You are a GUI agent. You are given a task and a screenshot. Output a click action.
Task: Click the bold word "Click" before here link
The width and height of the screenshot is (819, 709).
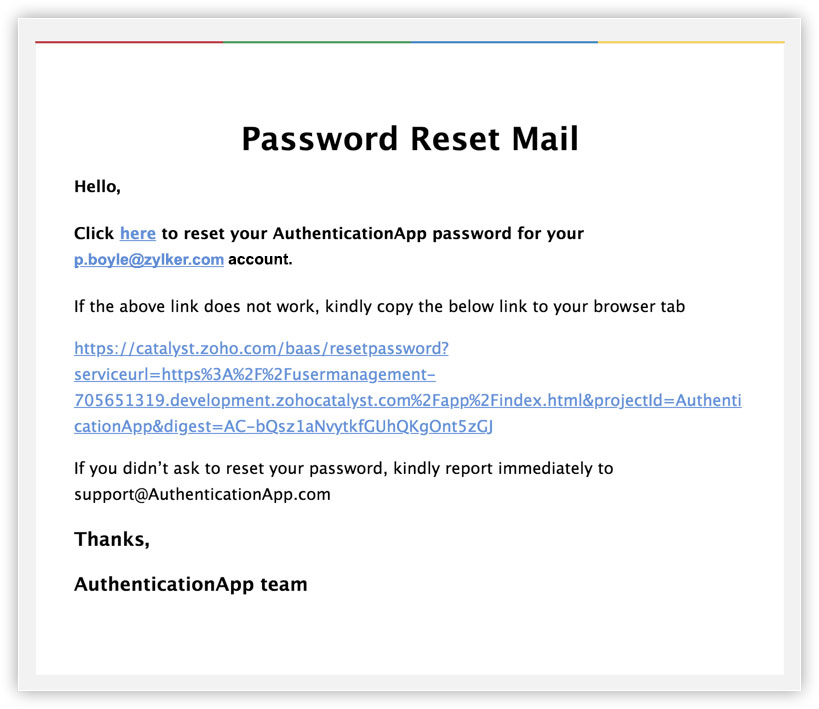pos(94,234)
